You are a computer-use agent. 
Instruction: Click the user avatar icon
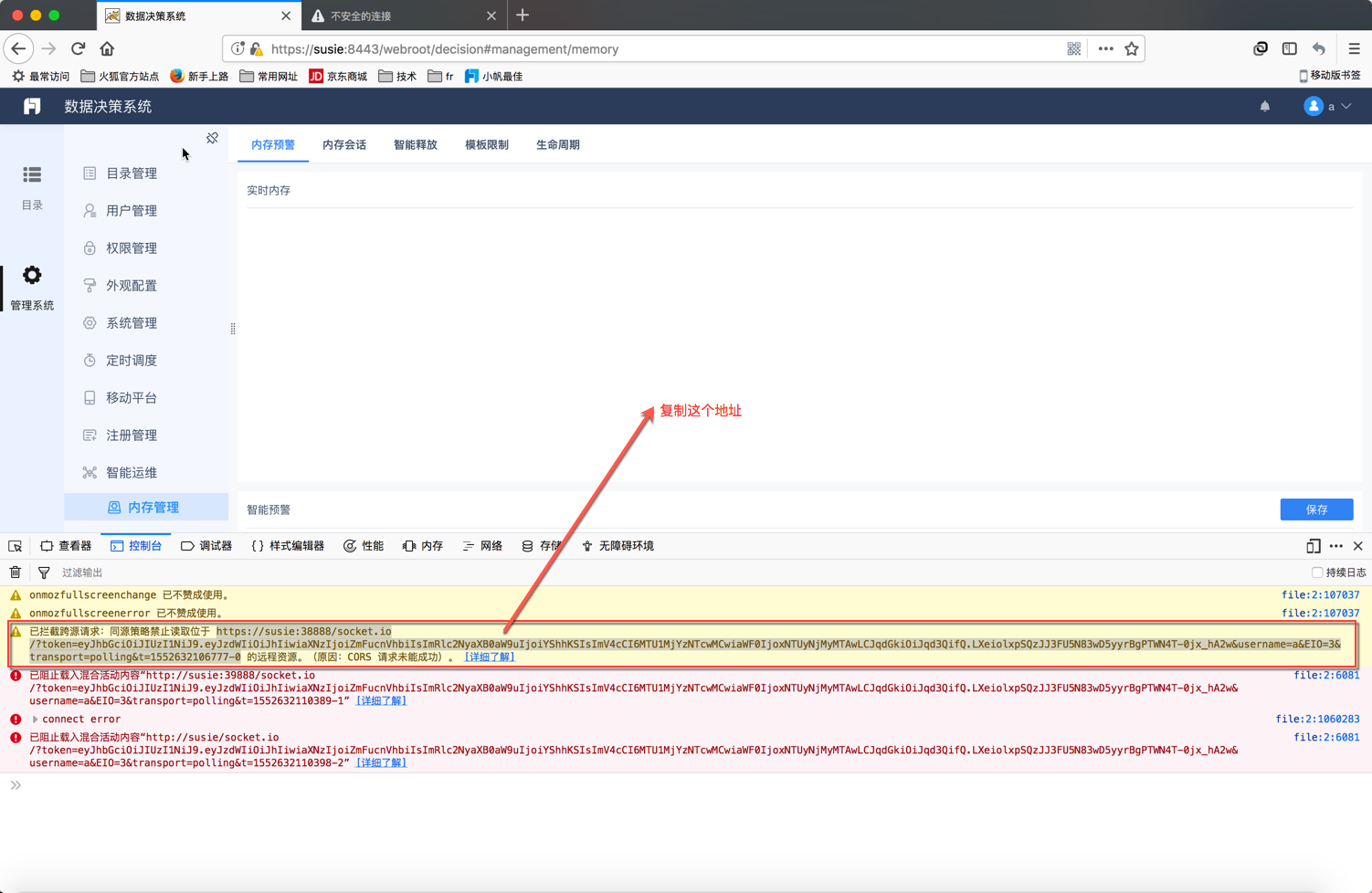(x=1314, y=106)
